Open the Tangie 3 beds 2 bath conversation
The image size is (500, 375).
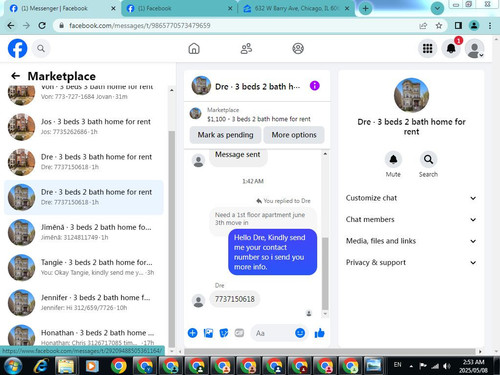[x=84, y=267]
